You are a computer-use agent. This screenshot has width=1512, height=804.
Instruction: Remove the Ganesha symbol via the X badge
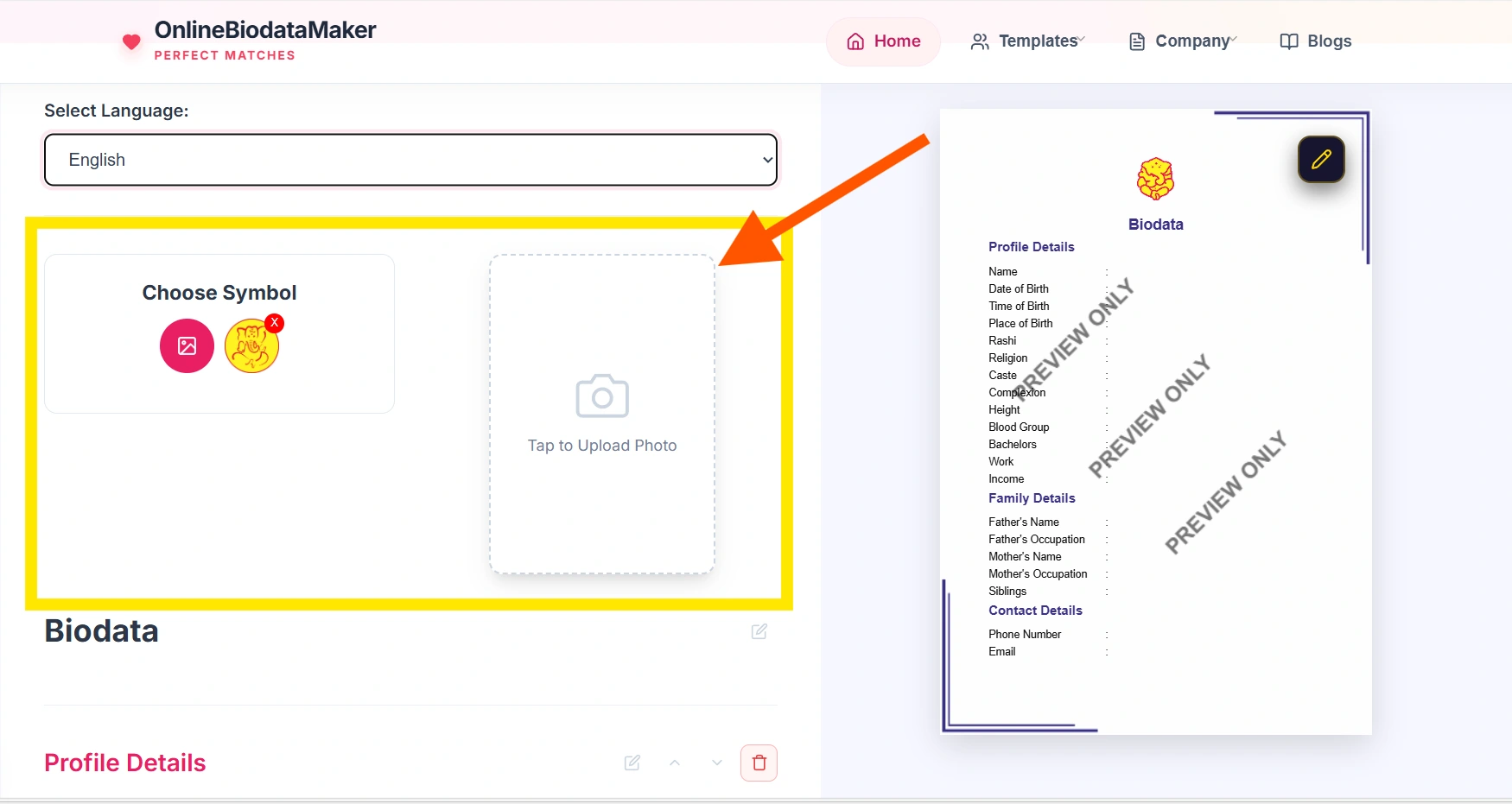point(274,323)
